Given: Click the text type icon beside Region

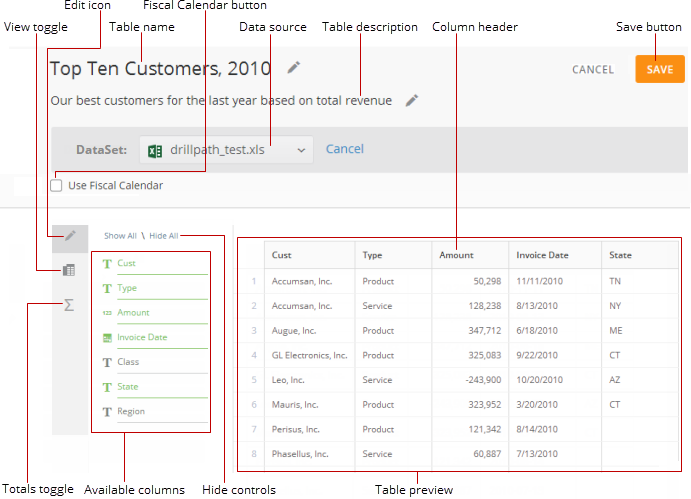Looking at the screenshot, I should point(107,412).
